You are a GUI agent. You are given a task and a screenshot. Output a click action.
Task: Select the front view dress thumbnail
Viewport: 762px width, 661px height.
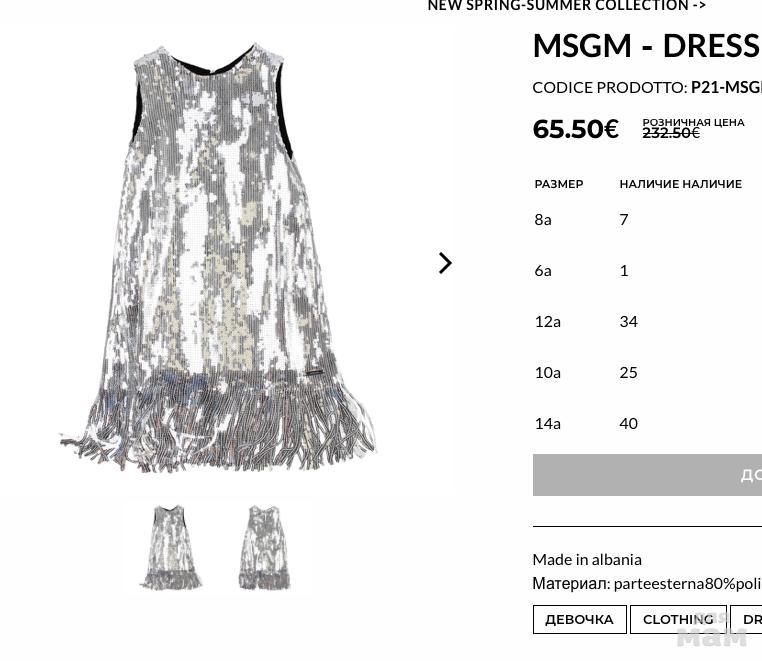click(171, 547)
